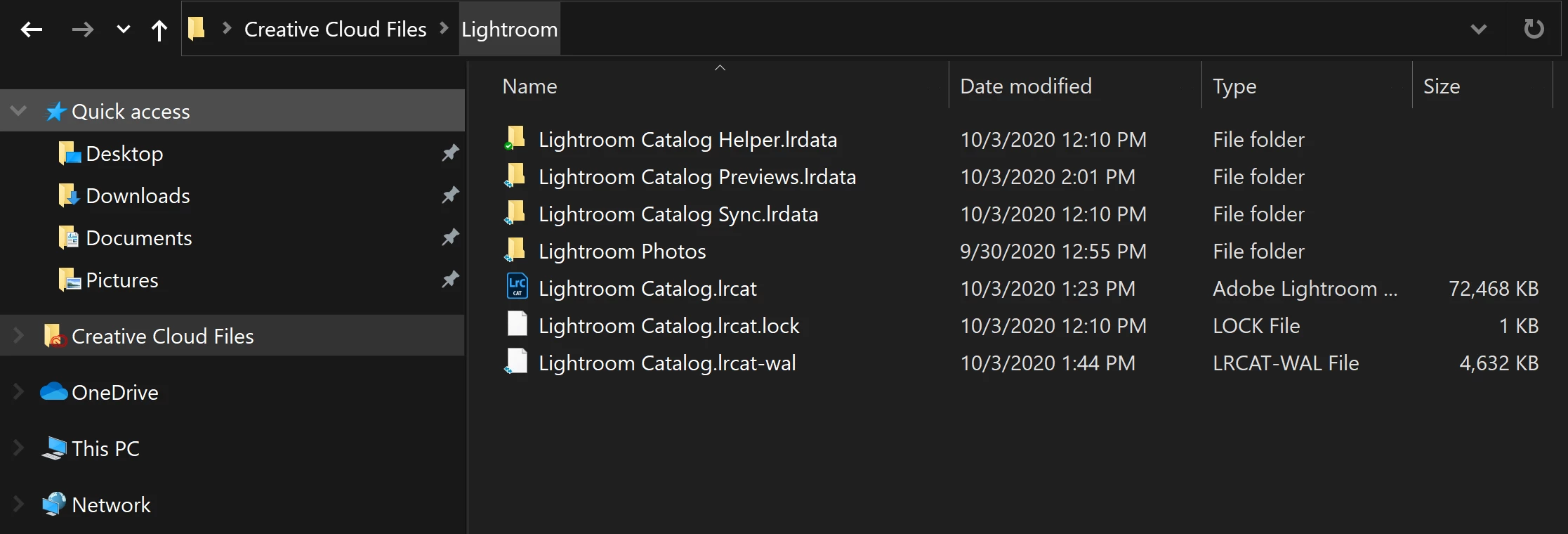This screenshot has width=1568, height=534.
Task: Go forward using the right arrow
Action: click(x=82, y=30)
